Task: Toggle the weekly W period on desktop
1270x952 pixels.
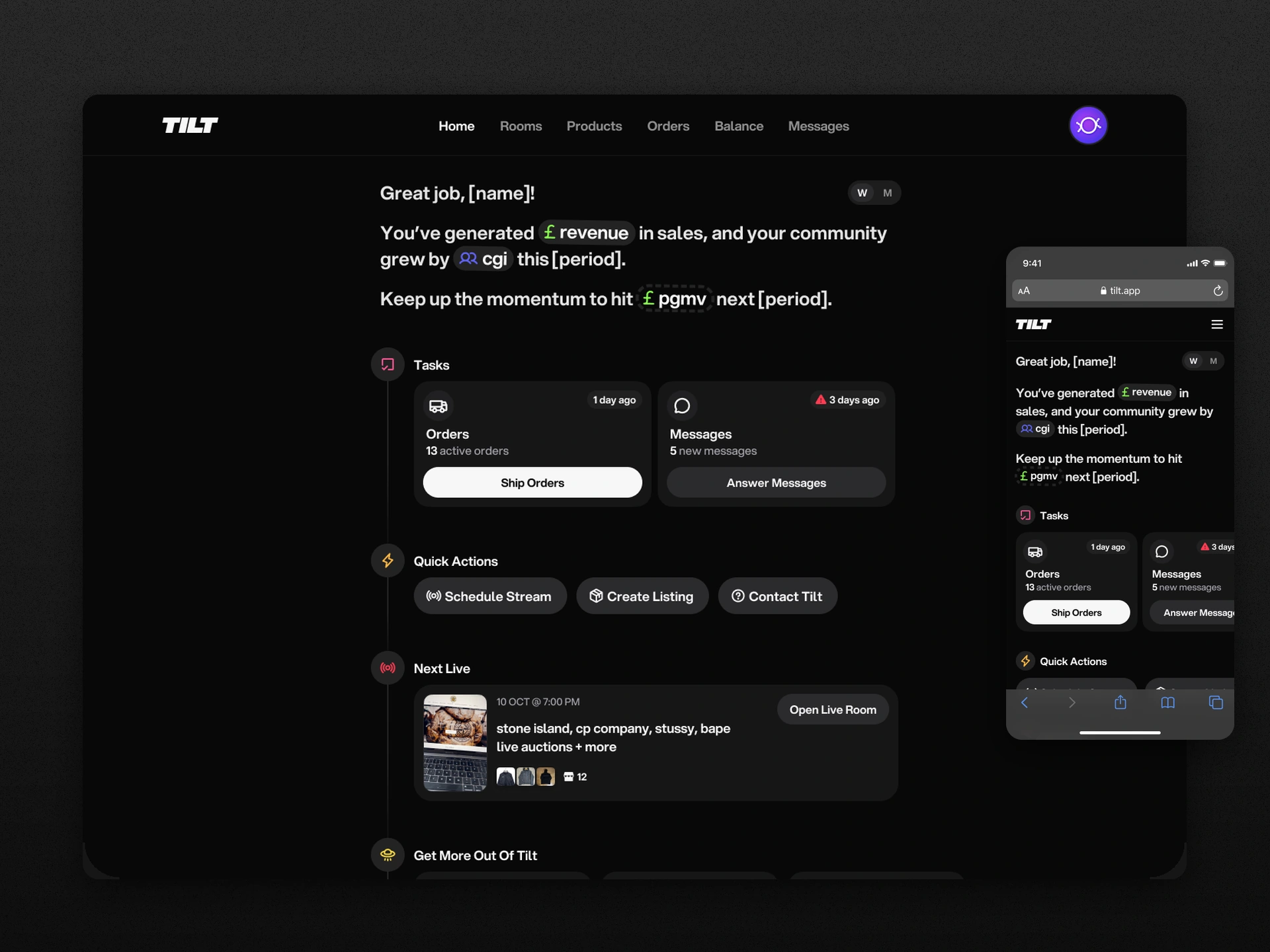Action: [x=862, y=193]
